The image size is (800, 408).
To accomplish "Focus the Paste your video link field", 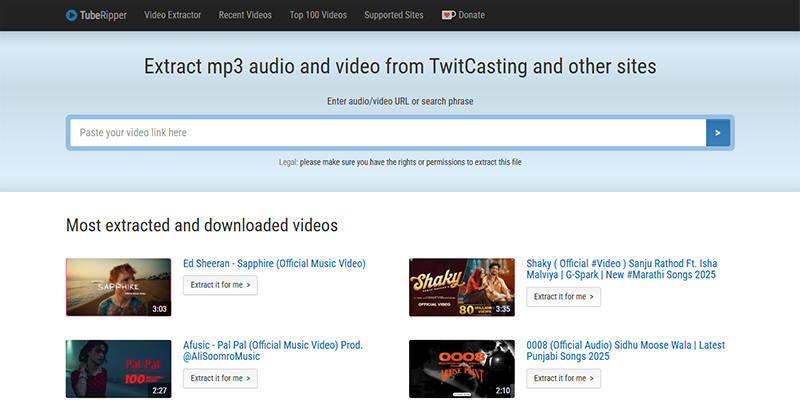I will tap(388, 133).
